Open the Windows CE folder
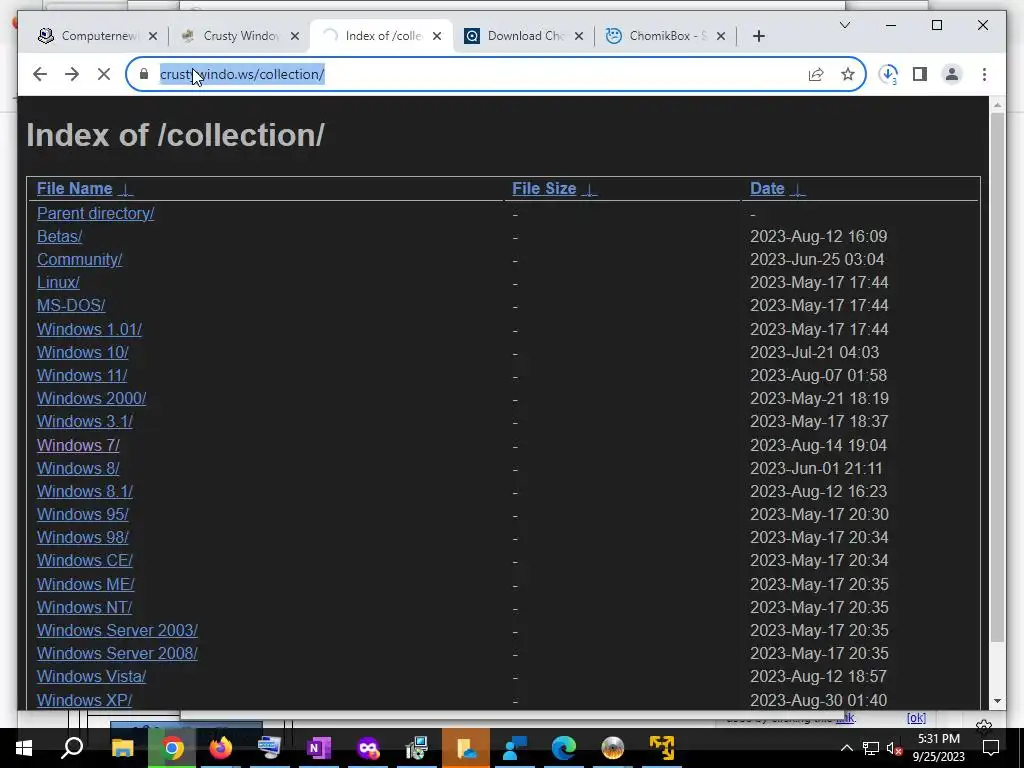Image resolution: width=1024 pixels, height=768 pixels. click(85, 560)
